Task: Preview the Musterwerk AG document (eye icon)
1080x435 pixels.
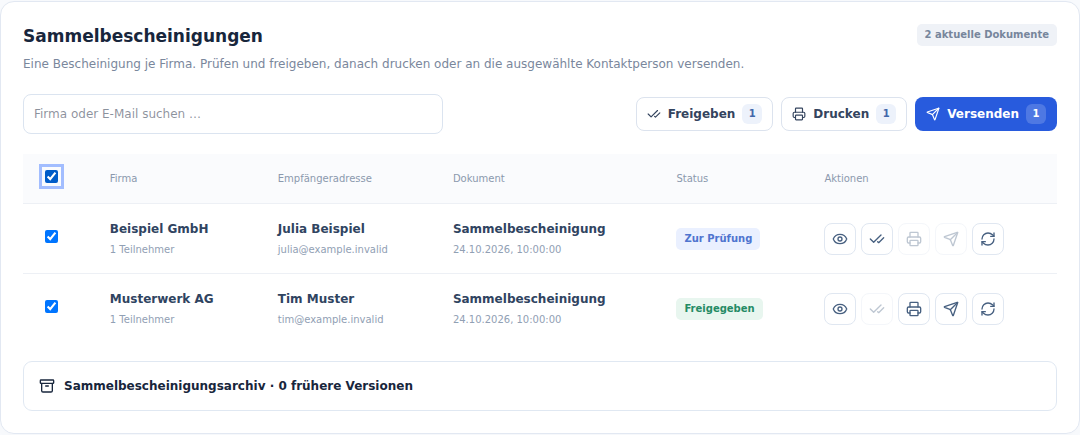Action: pyautogui.click(x=840, y=309)
